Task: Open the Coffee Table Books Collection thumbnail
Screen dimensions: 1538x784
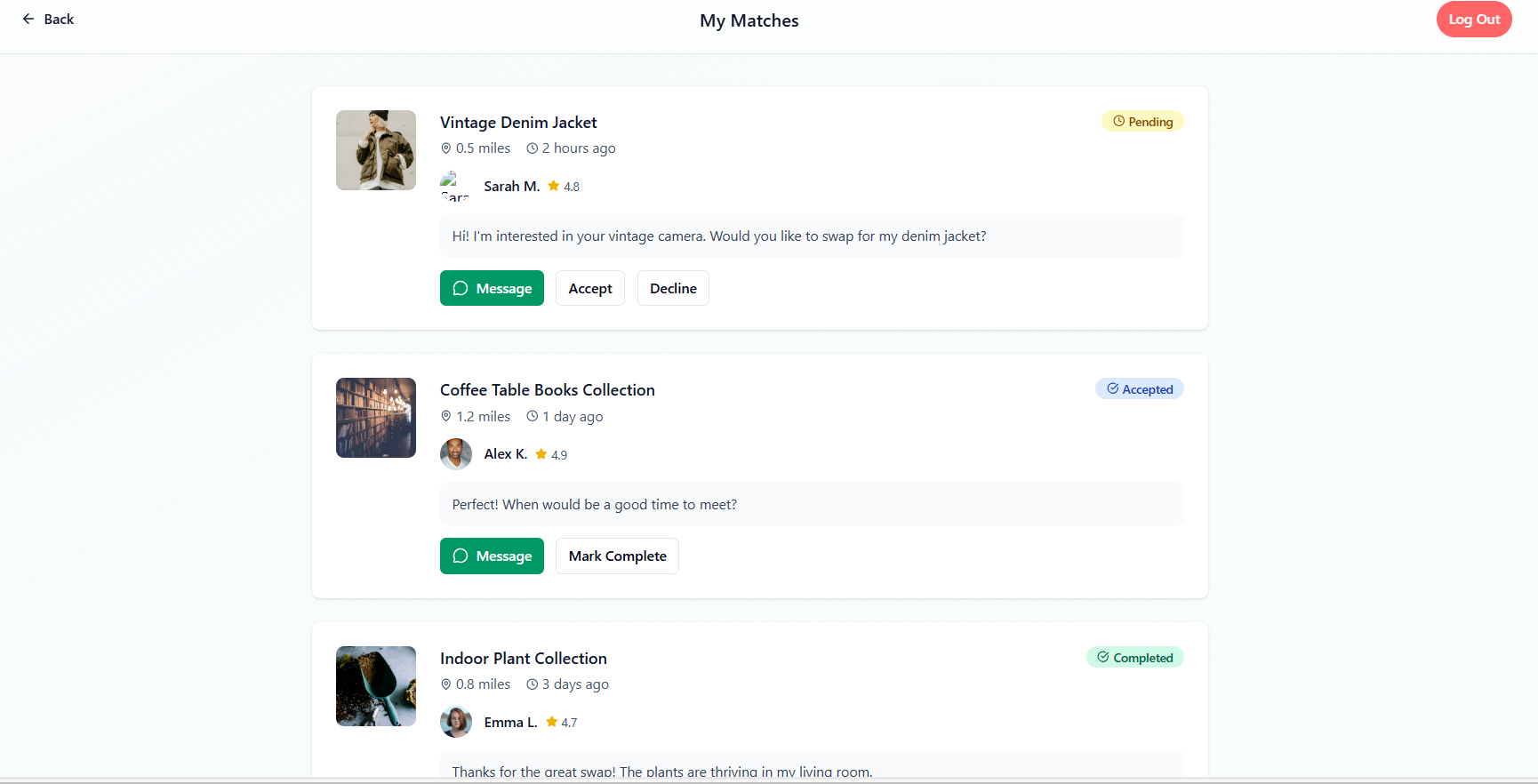Action: (x=376, y=418)
